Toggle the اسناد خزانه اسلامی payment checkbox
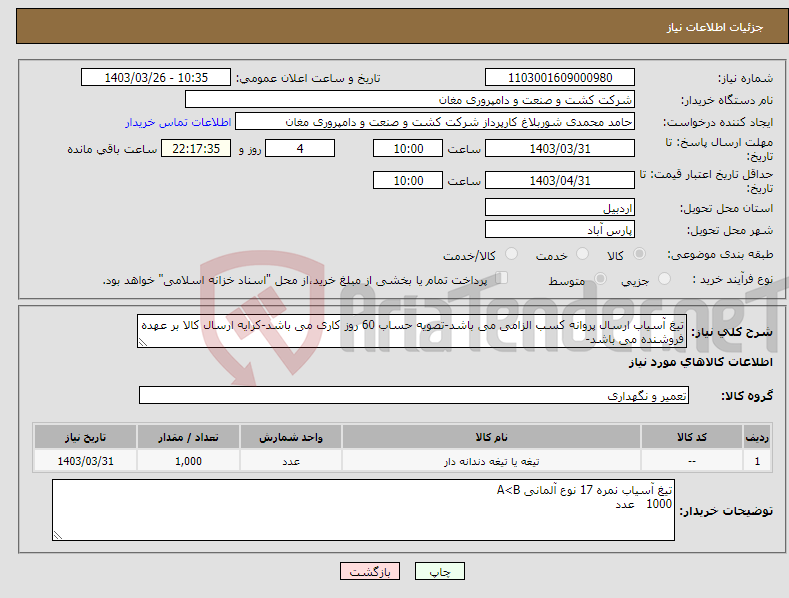Viewport: 789px width, 598px height. (x=501, y=278)
